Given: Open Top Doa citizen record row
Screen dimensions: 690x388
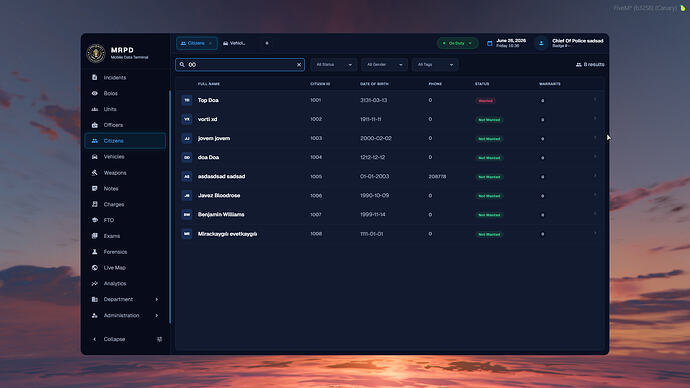Looking at the screenshot, I should pyautogui.click(x=389, y=100).
